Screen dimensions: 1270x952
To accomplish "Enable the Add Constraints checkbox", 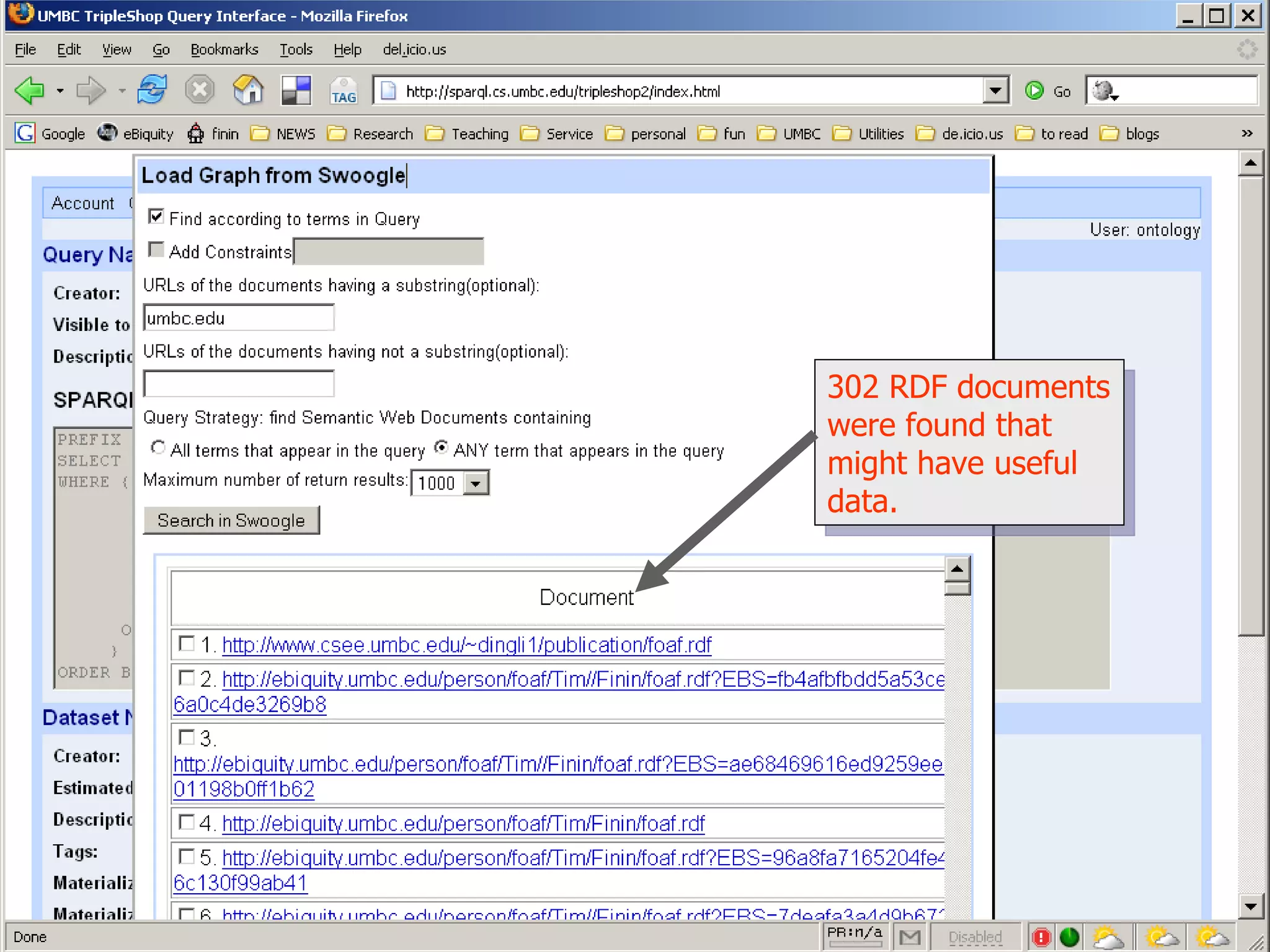I will pos(156,250).
